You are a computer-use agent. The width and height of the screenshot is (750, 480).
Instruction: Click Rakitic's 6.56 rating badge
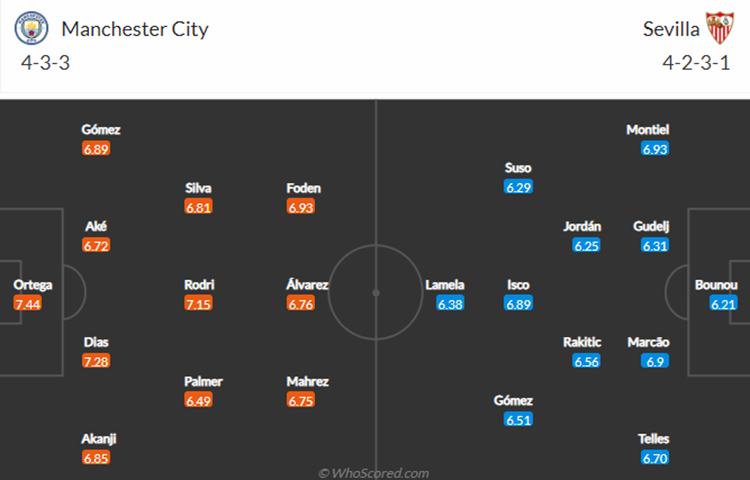(x=587, y=361)
